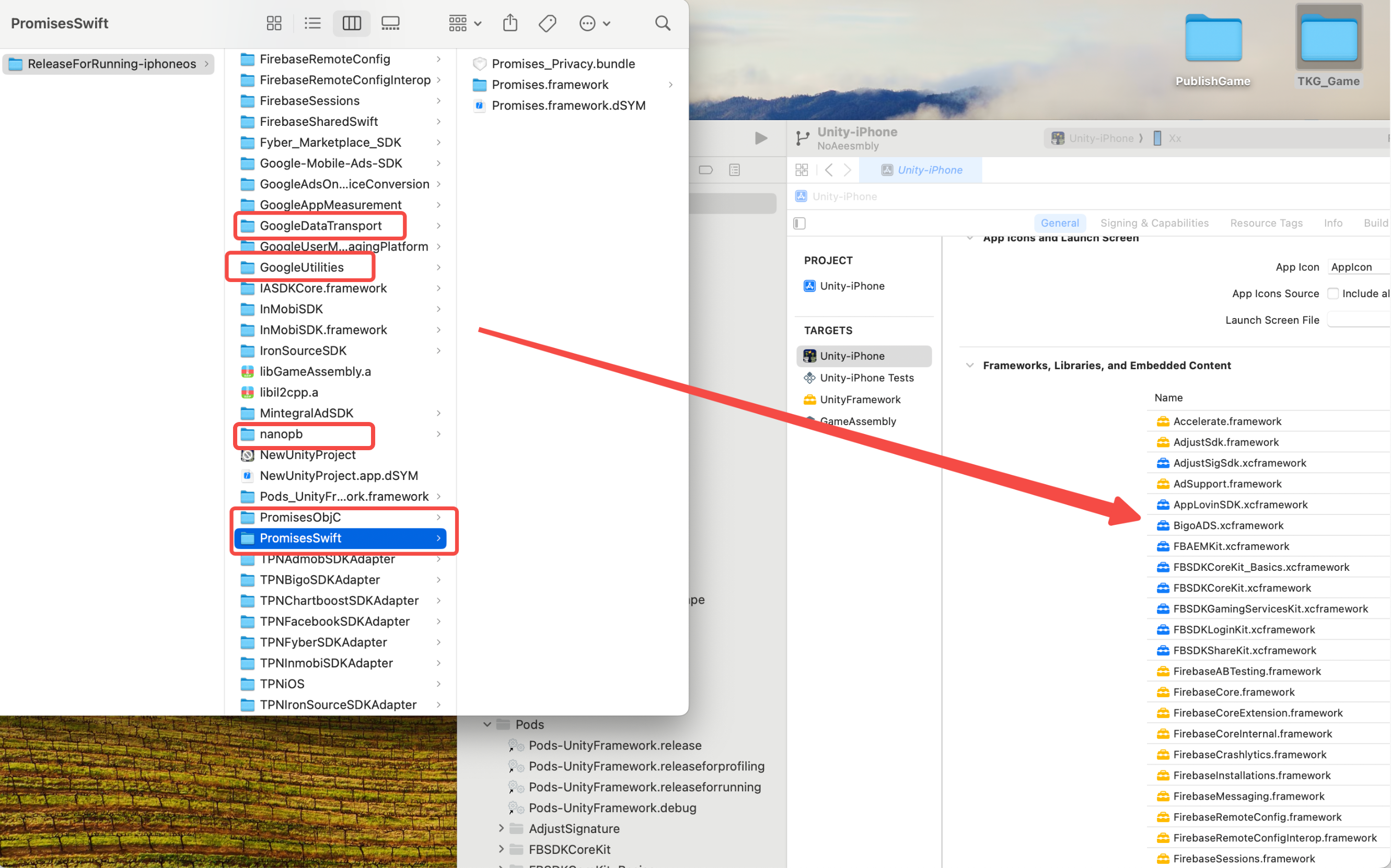Toggle the Xcode targets sidebar icon
The width and height of the screenshot is (1391, 868).
click(x=799, y=222)
